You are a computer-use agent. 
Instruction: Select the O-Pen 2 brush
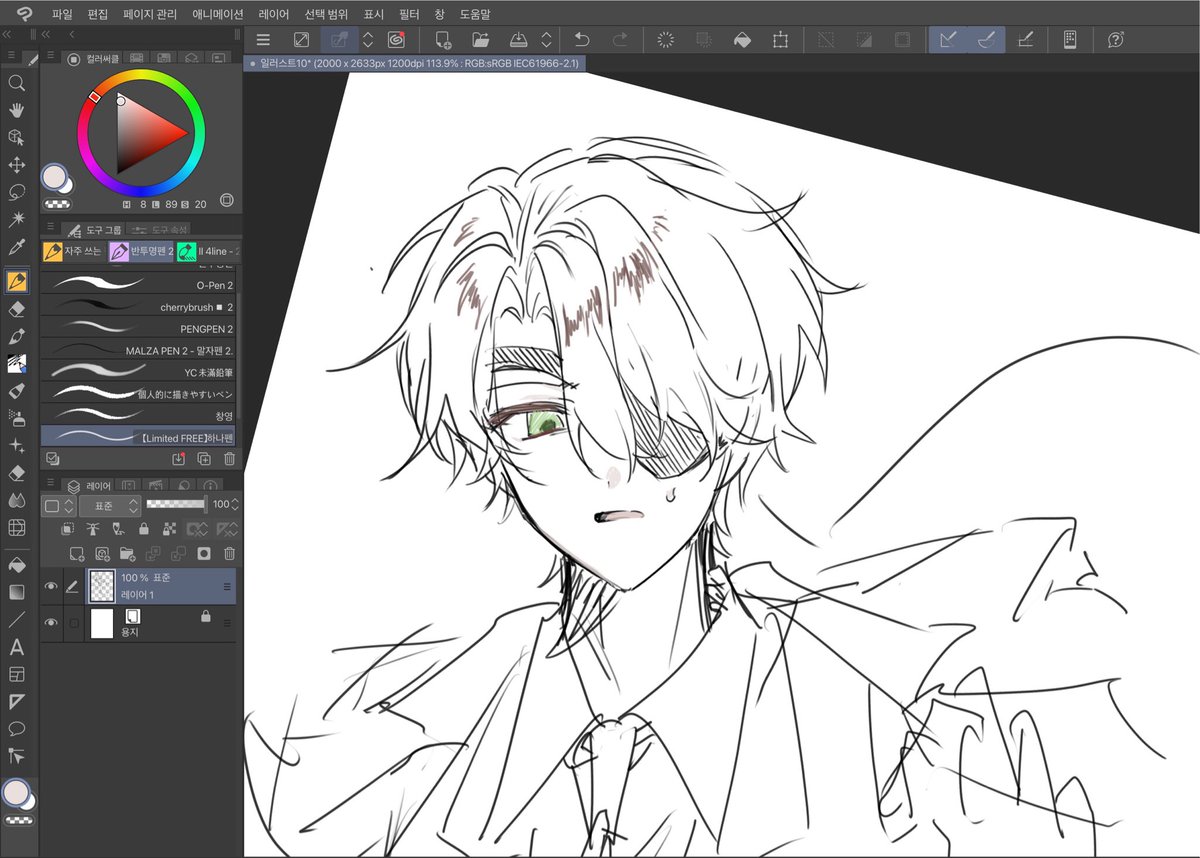coord(138,285)
